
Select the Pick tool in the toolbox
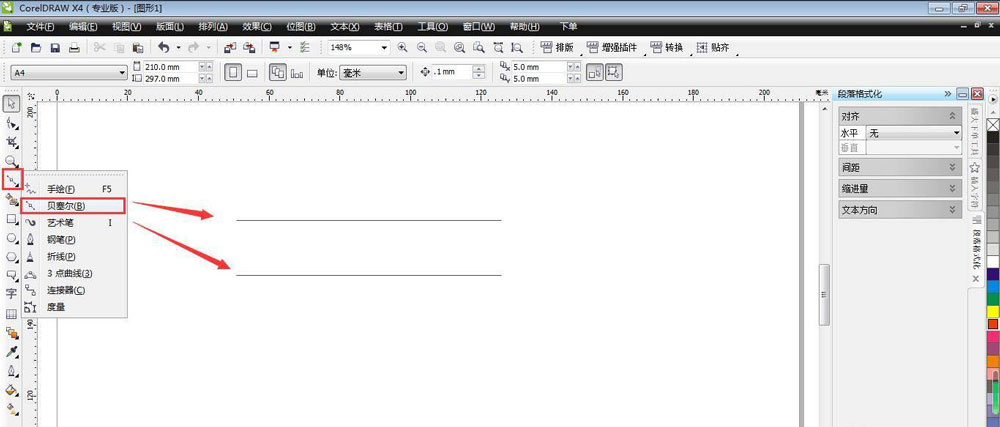pos(11,103)
